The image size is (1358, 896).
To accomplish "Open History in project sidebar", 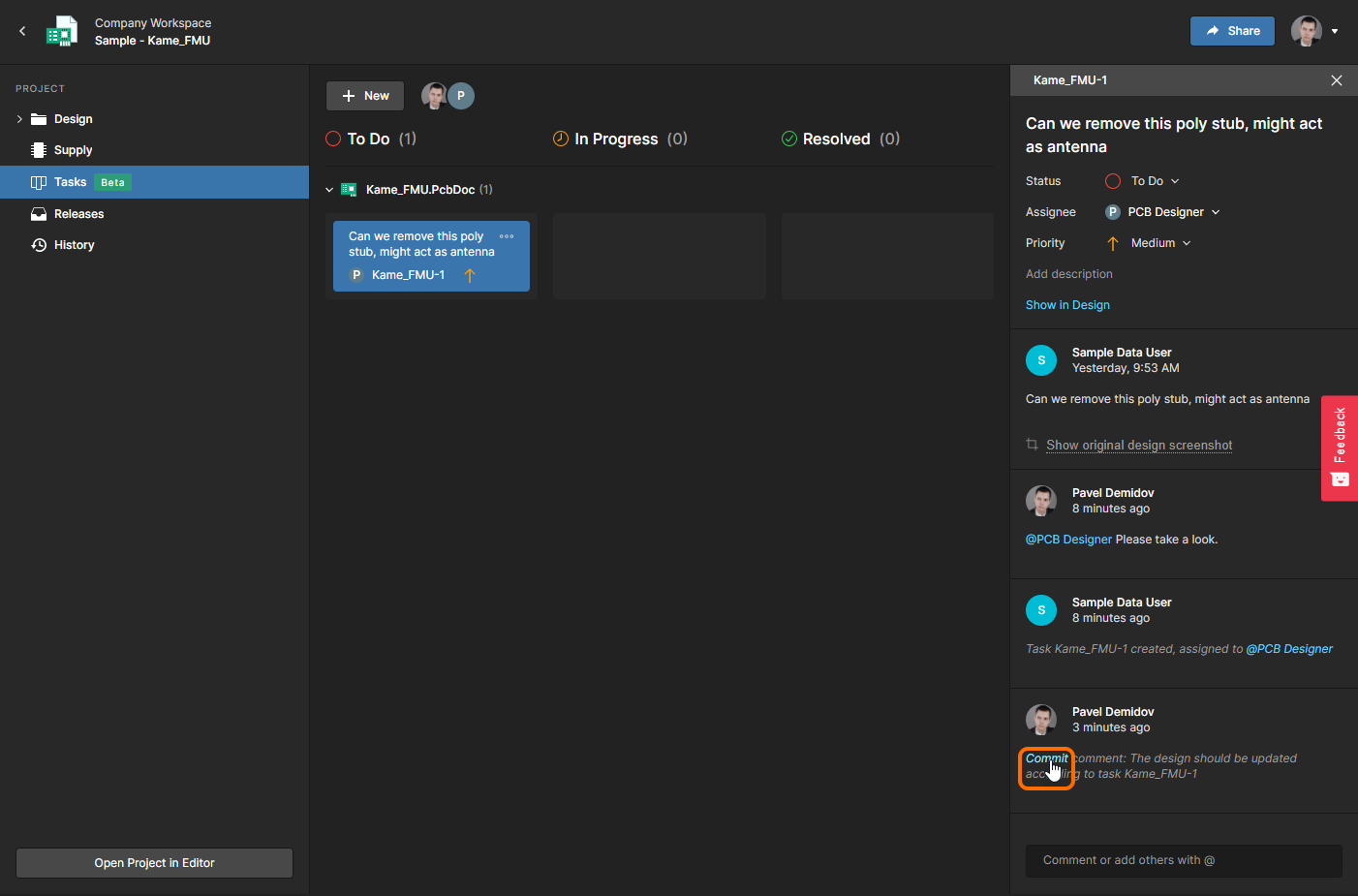I will point(74,245).
